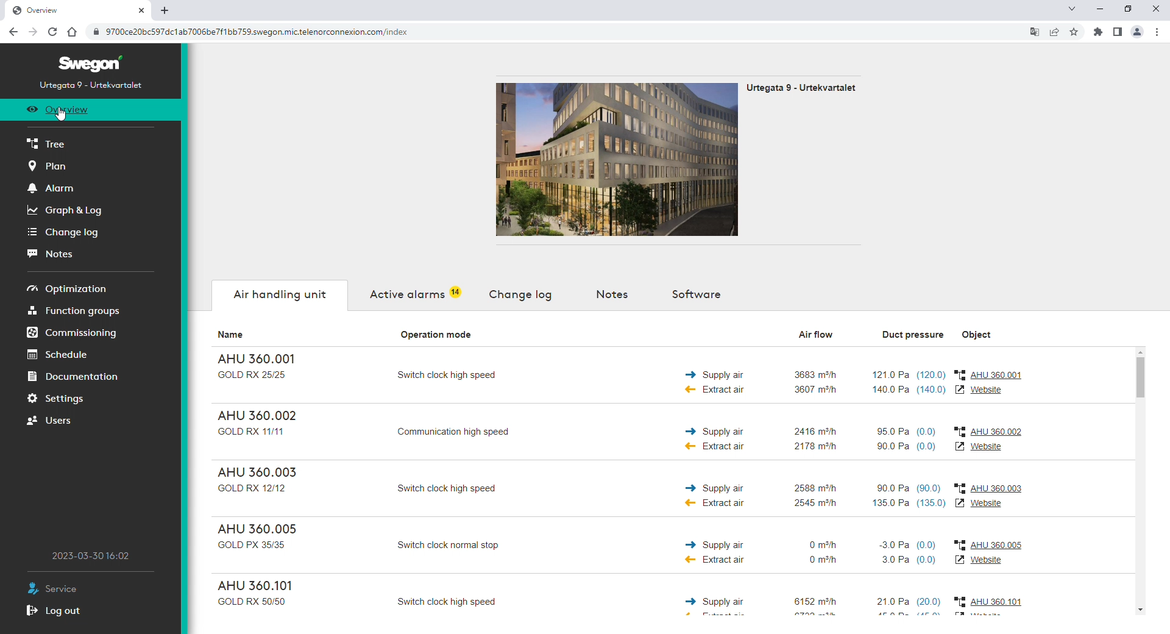The height and width of the screenshot is (634, 1170).
Task: Click external link icon for AHU 360.003 Website
Action: pyautogui.click(x=960, y=503)
